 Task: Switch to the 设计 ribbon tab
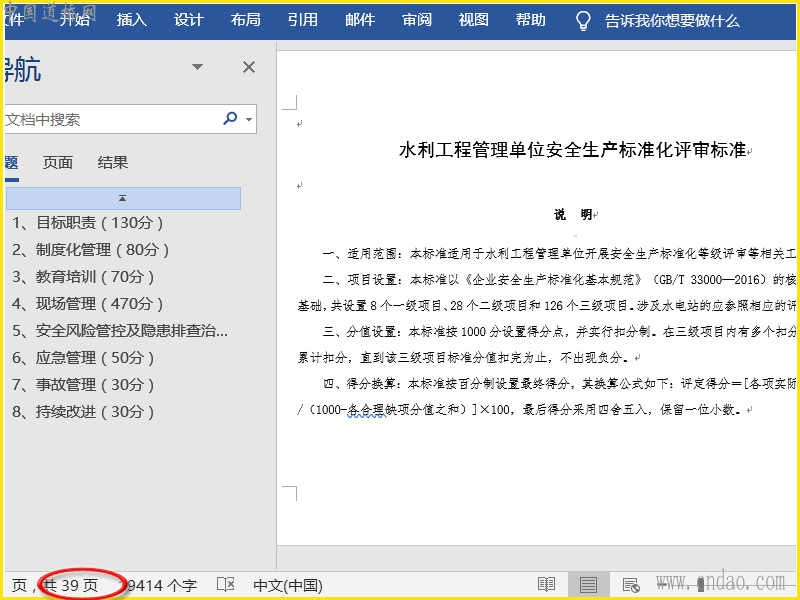(189, 20)
